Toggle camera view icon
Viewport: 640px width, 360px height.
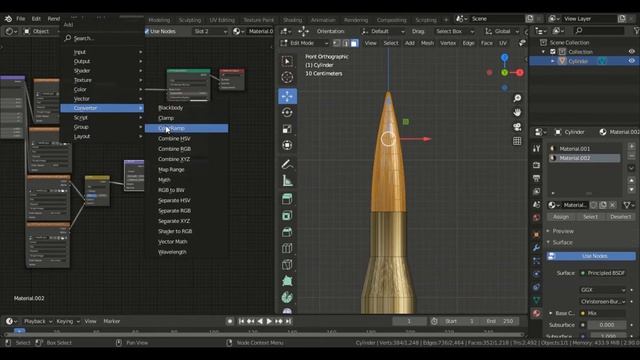tap(517, 127)
